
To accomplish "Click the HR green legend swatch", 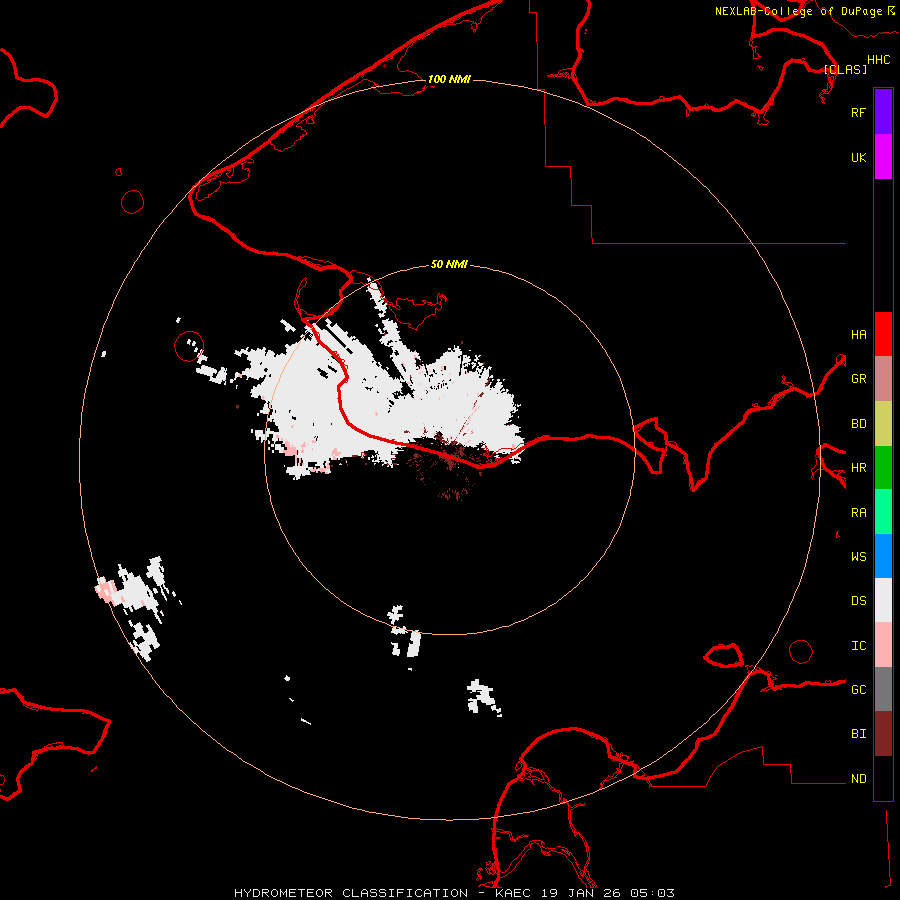I will tap(883, 468).
